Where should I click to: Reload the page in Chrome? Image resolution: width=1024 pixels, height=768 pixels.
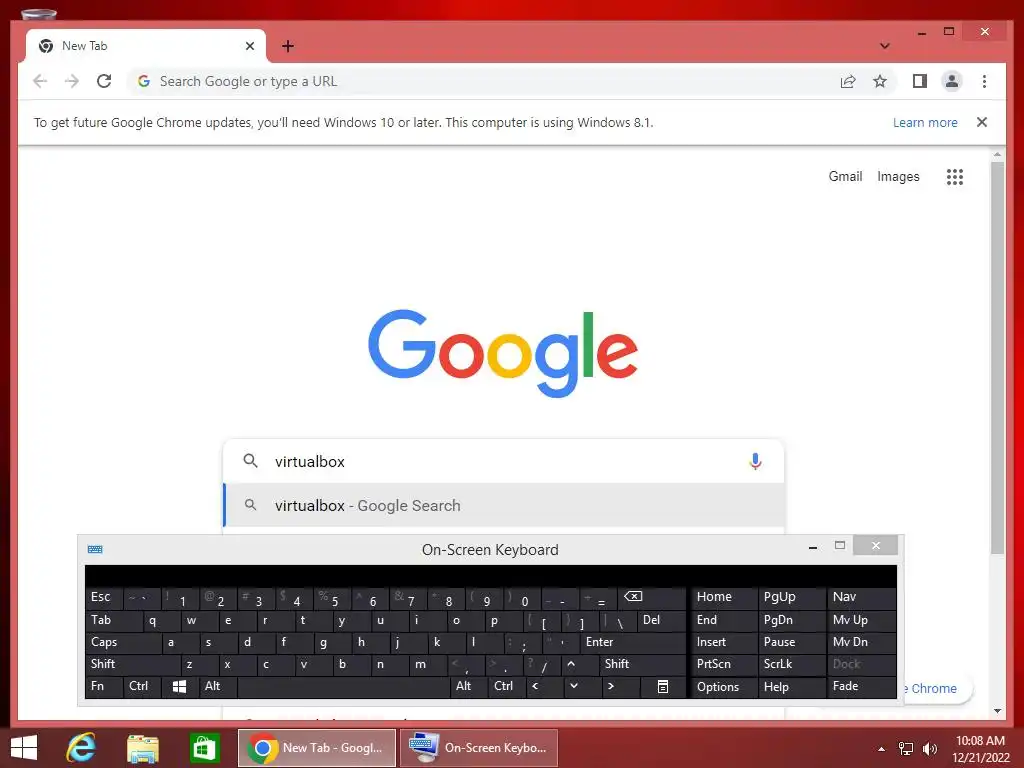click(104, 81)
